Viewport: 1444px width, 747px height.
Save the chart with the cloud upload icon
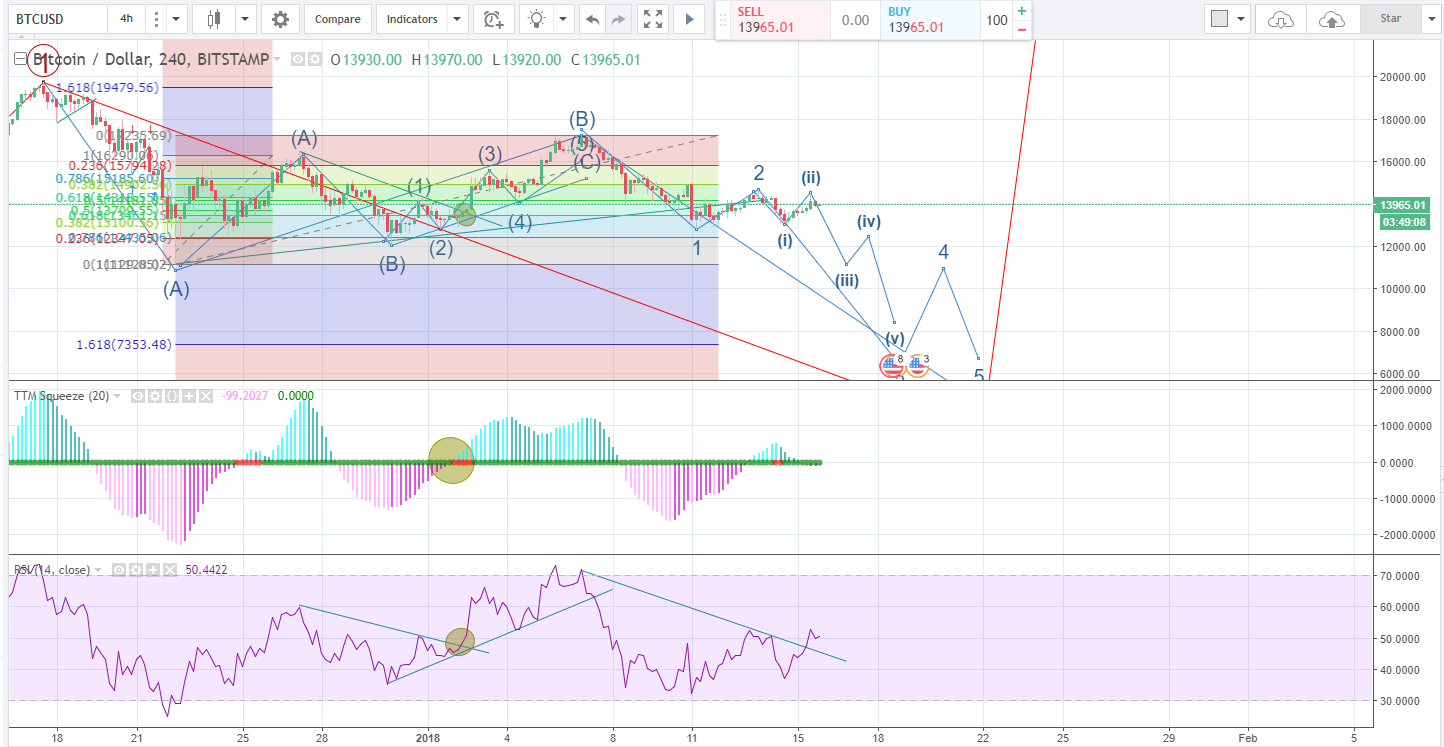(1331, 19)
